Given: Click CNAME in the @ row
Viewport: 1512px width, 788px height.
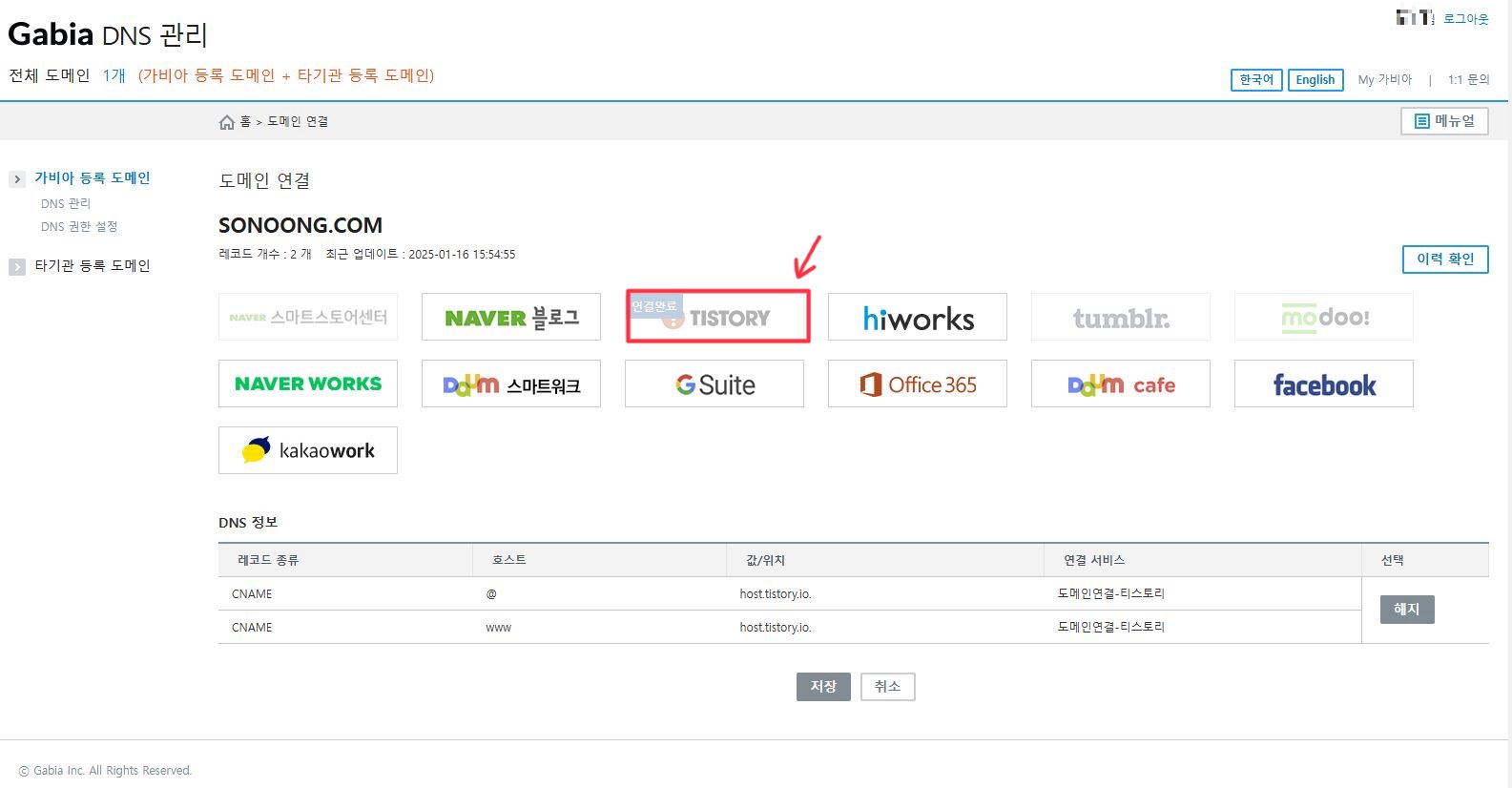Looking at the screenshot, I should [252, 594].
